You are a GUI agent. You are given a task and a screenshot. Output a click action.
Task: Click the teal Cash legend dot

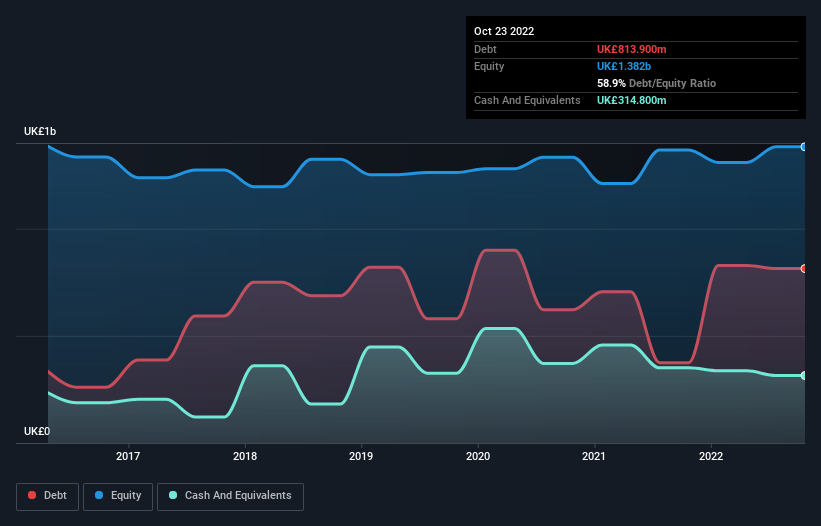tap(173, 495)
